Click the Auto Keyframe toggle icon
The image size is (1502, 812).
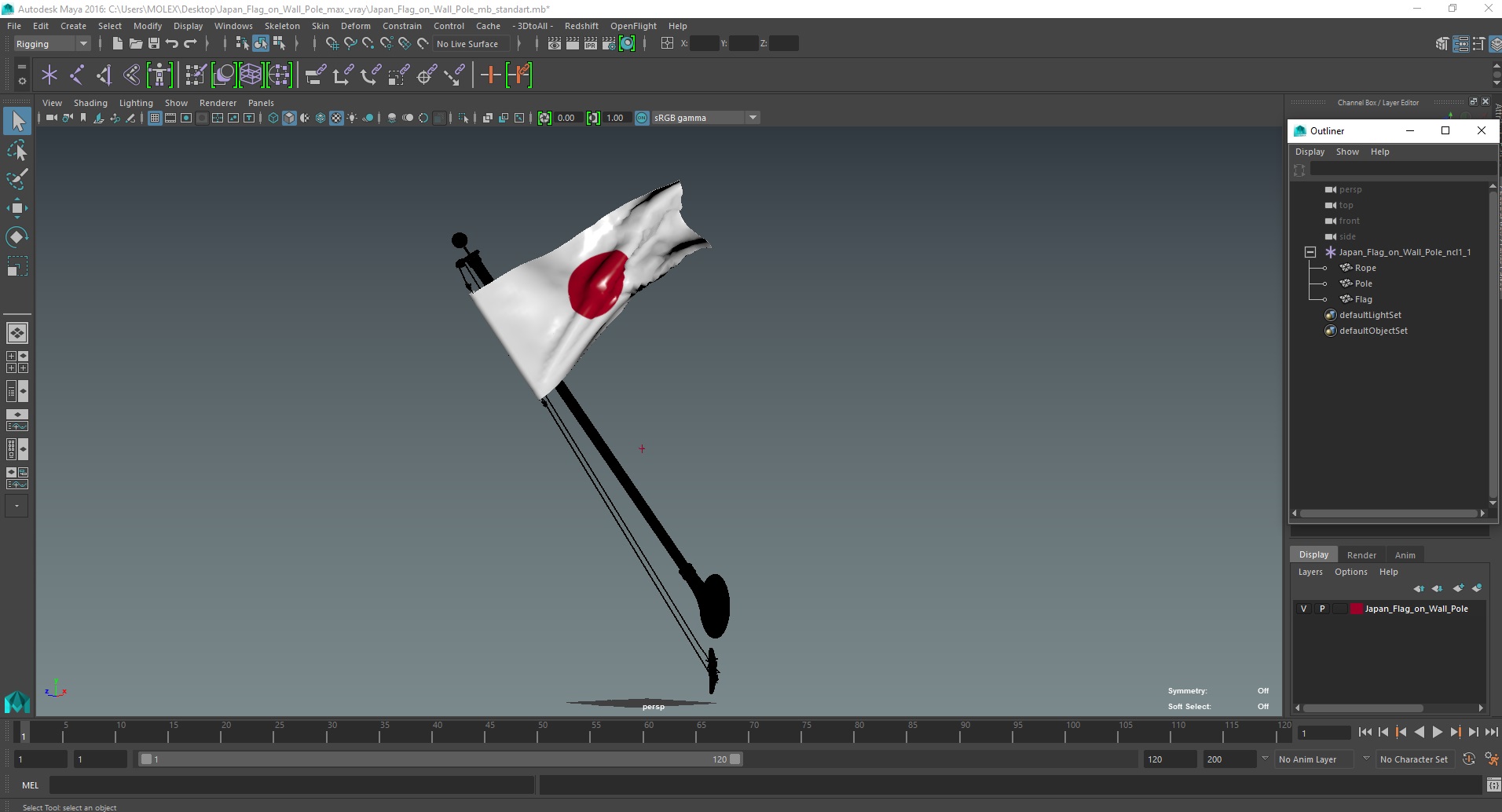tap(1468, 759)
